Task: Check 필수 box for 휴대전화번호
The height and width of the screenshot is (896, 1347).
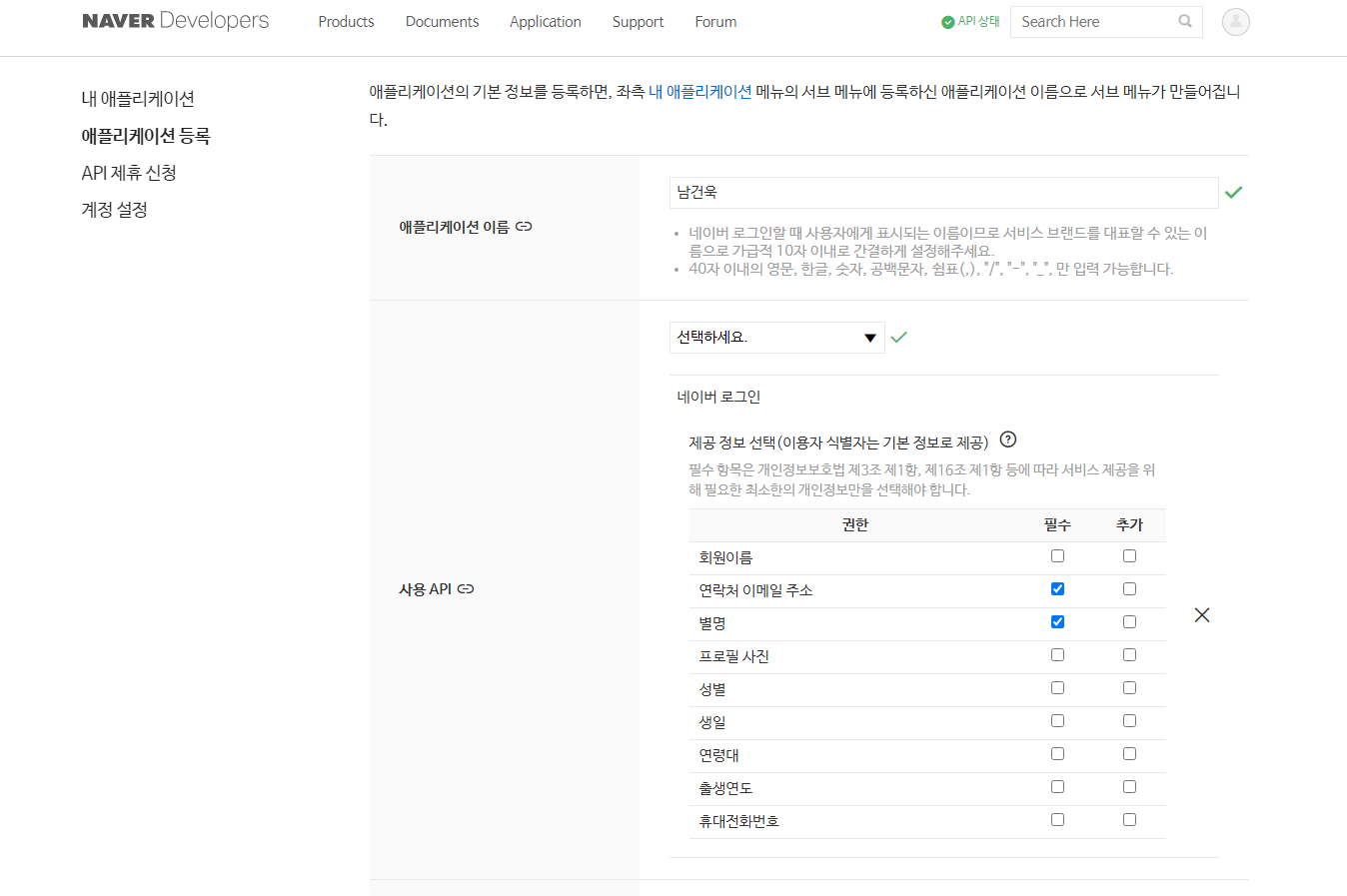Action: pyautogui.click(x=1057, y=820)
